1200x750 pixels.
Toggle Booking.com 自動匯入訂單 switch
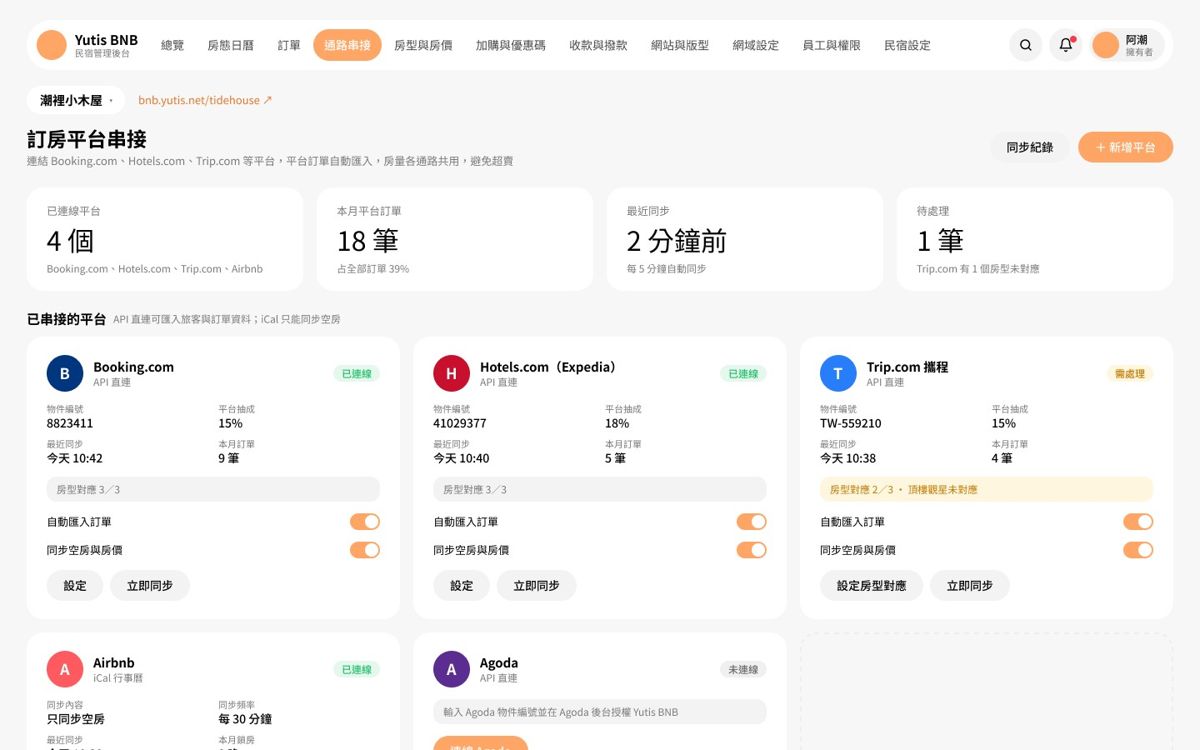coord(365,522)
